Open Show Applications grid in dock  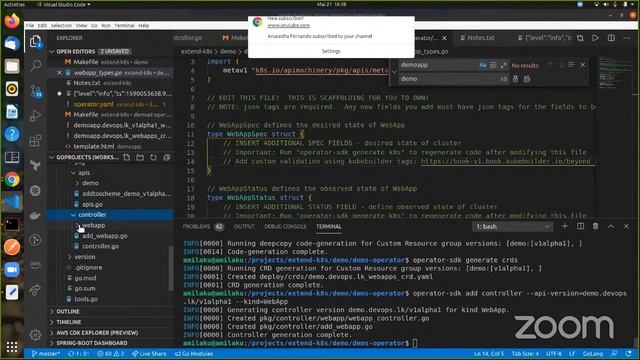coord(12,347)
